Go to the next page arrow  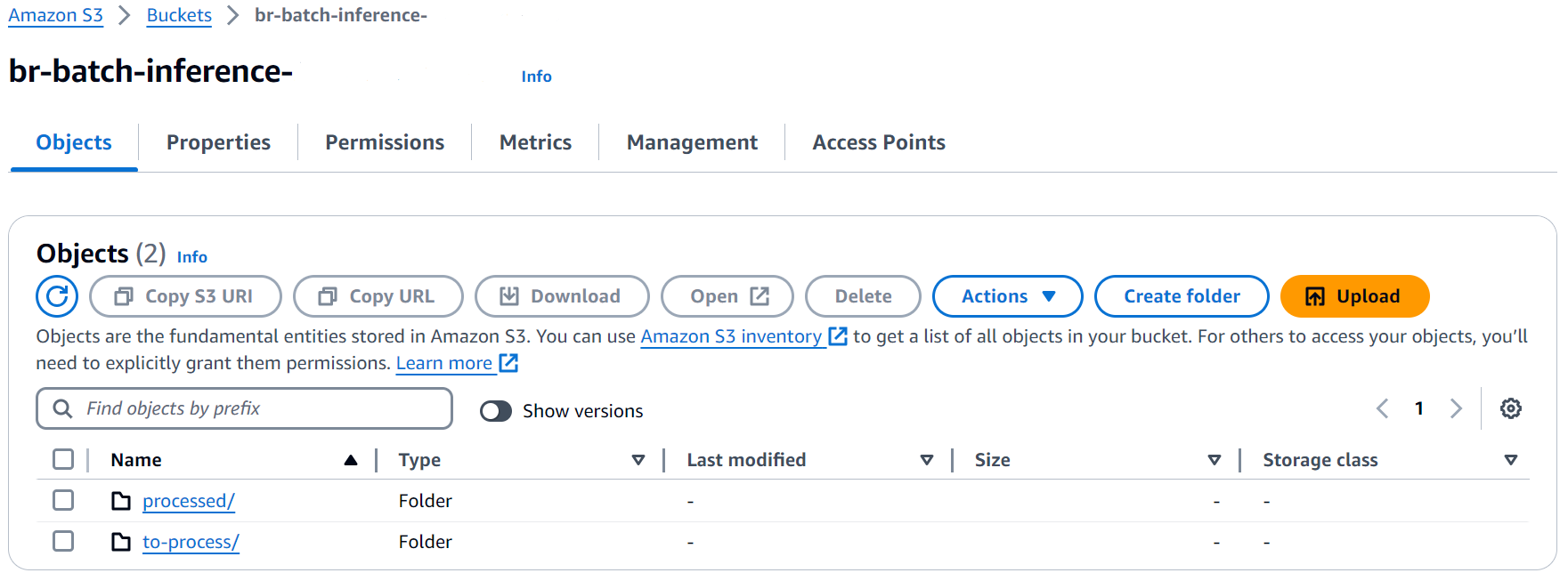[1456, 408]
